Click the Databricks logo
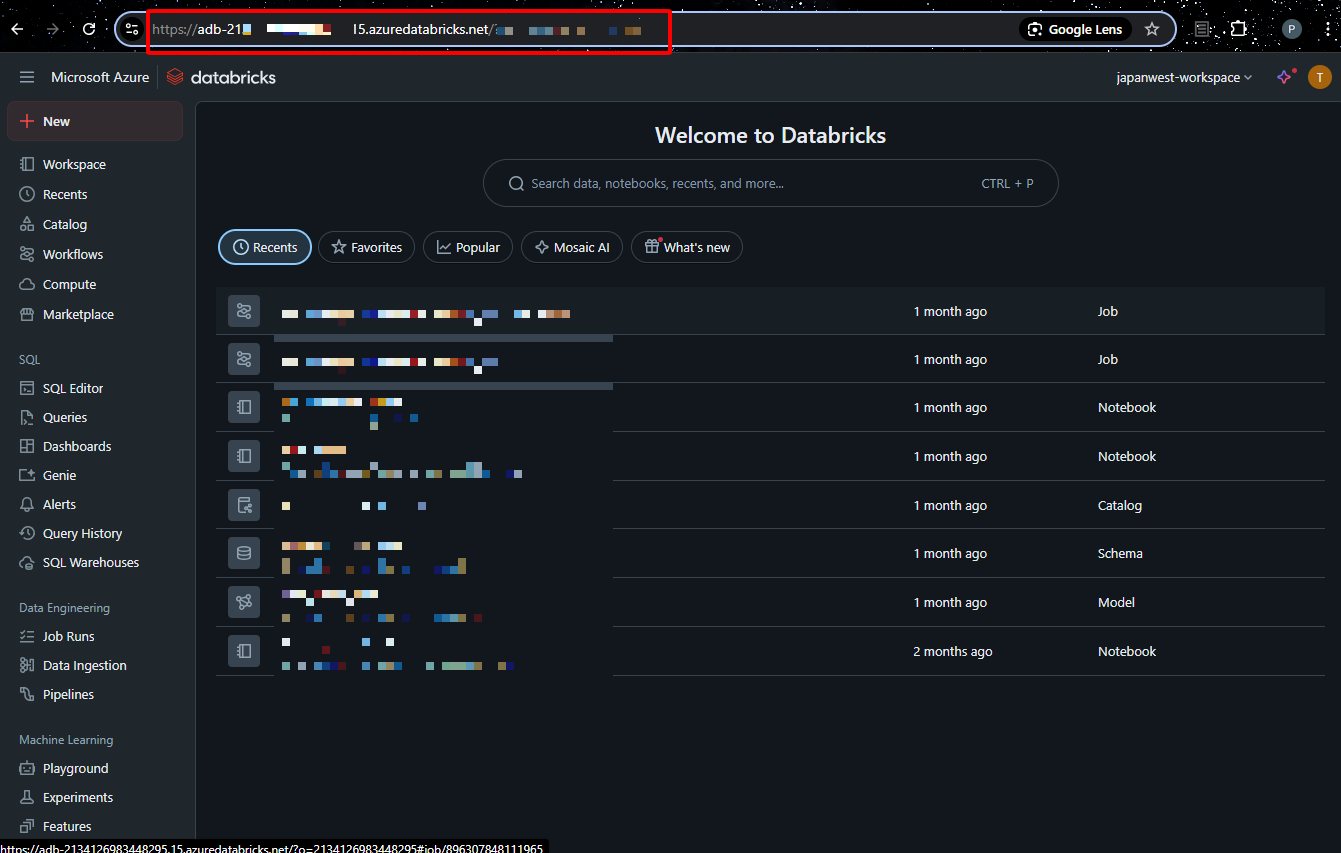Viewport: 1341px width, 853px height. 221,77
